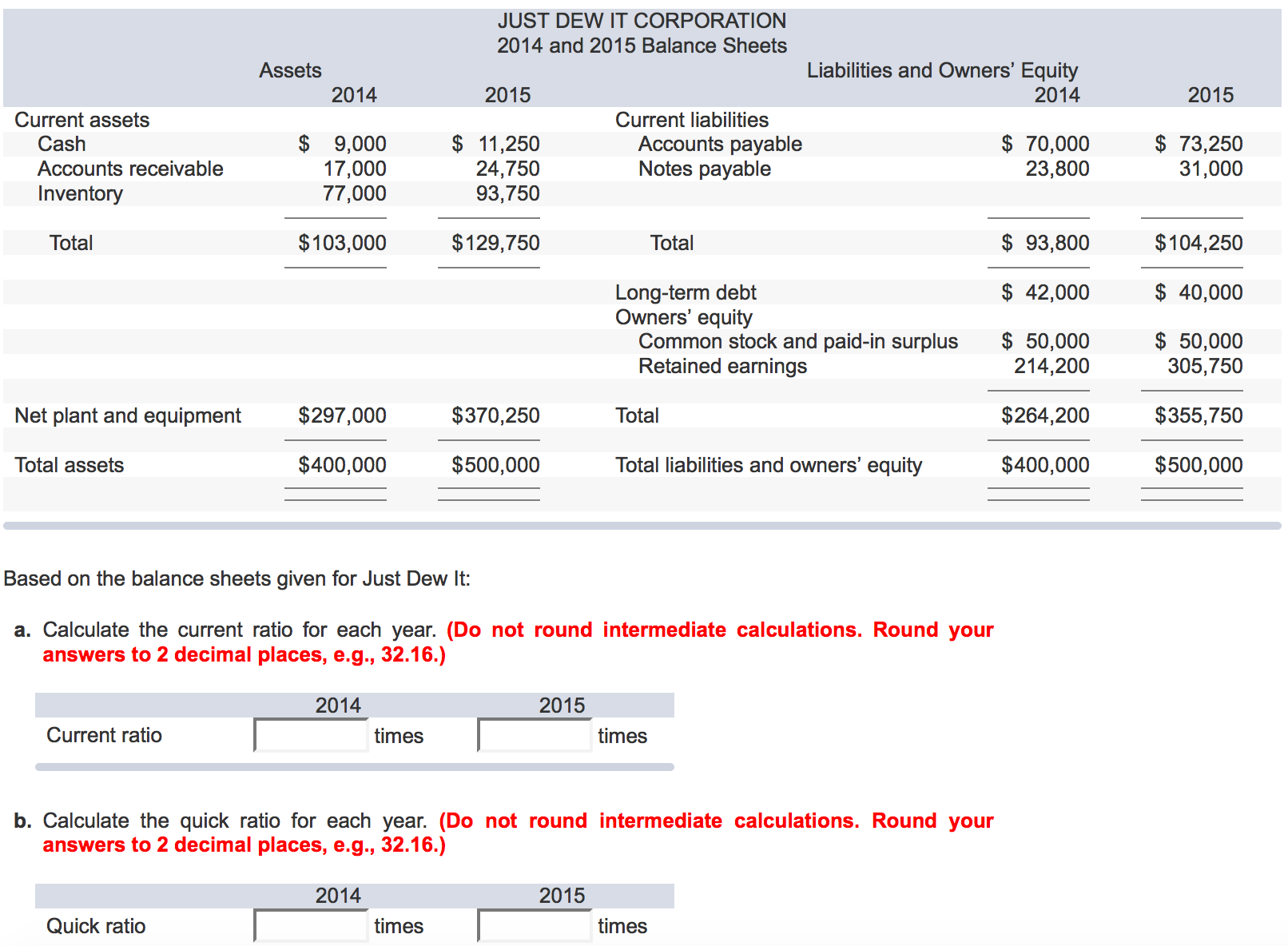Click the 2015 header above Quick ratio field

tap(560, 895)
